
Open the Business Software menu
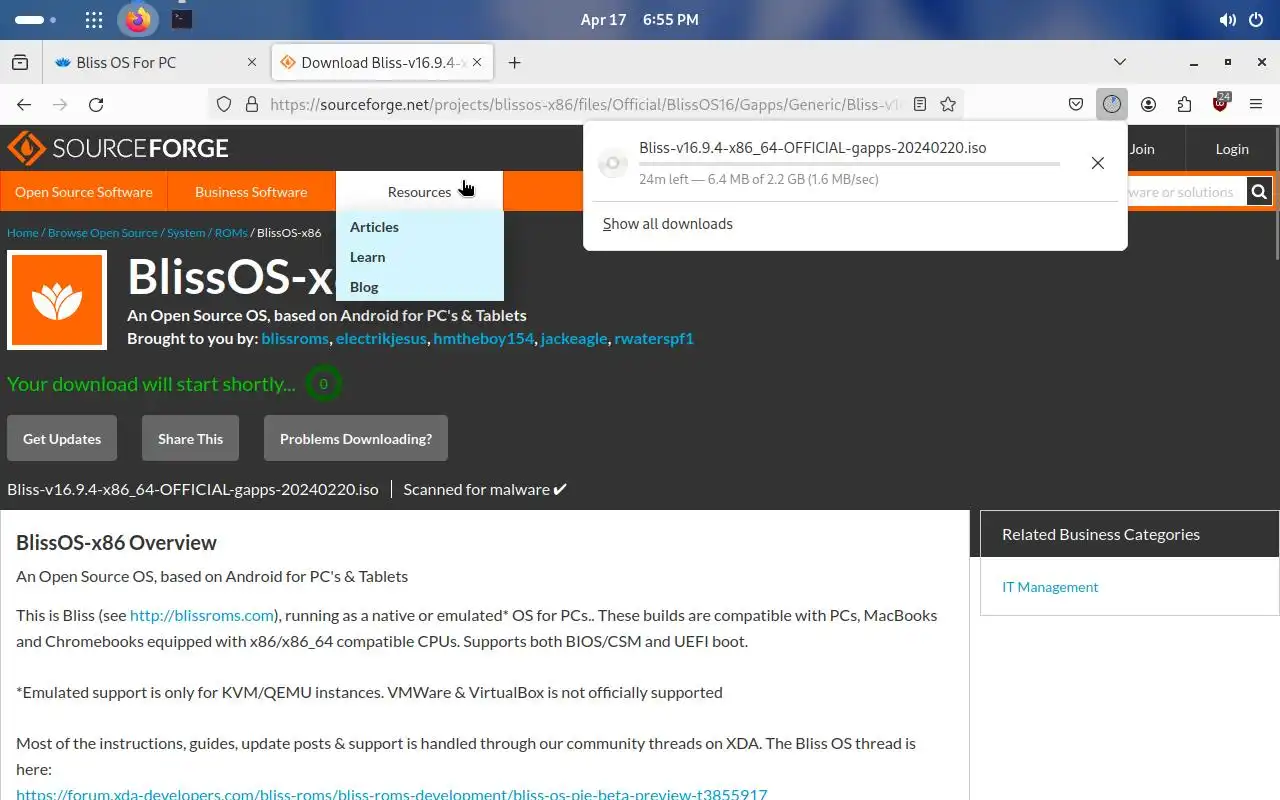coord(251,191)
